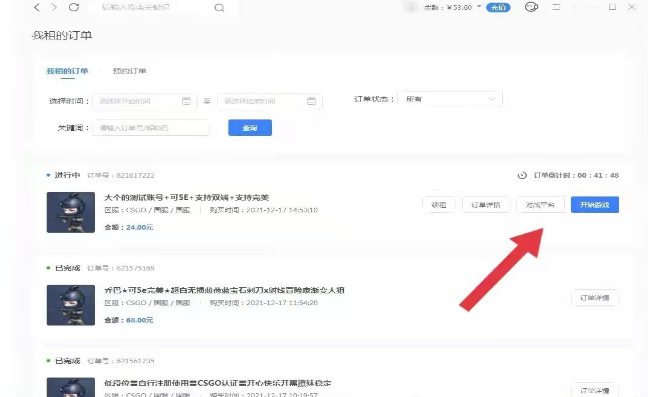Click the 关键词 order number input field
This screenshot has width=648, height=397.
pyautogui.click(x=150, y=128)
